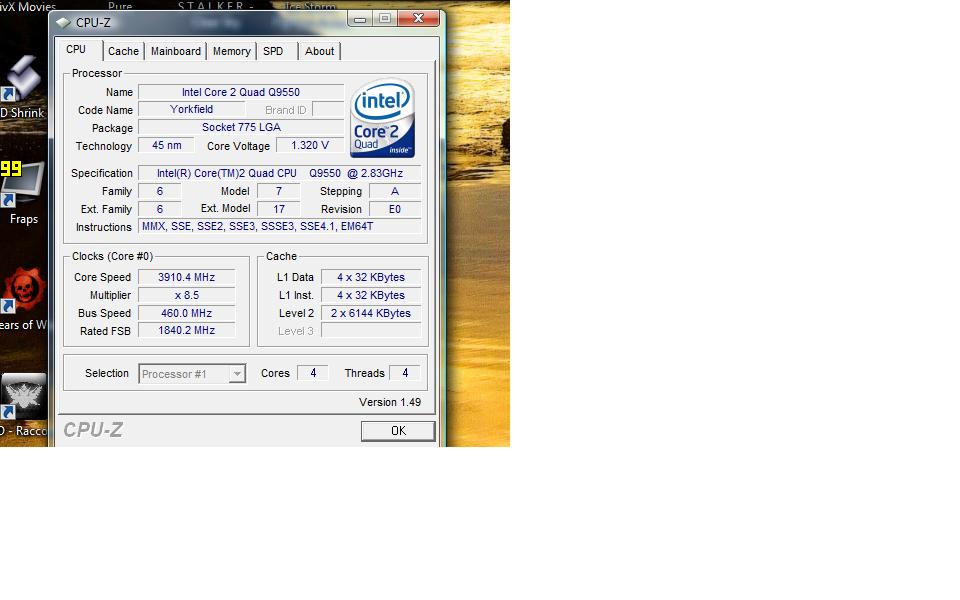This screenshot has height=600, width=960.
Task: Expand the Processor #1 selection dropdown
Action: coord(237,373)
